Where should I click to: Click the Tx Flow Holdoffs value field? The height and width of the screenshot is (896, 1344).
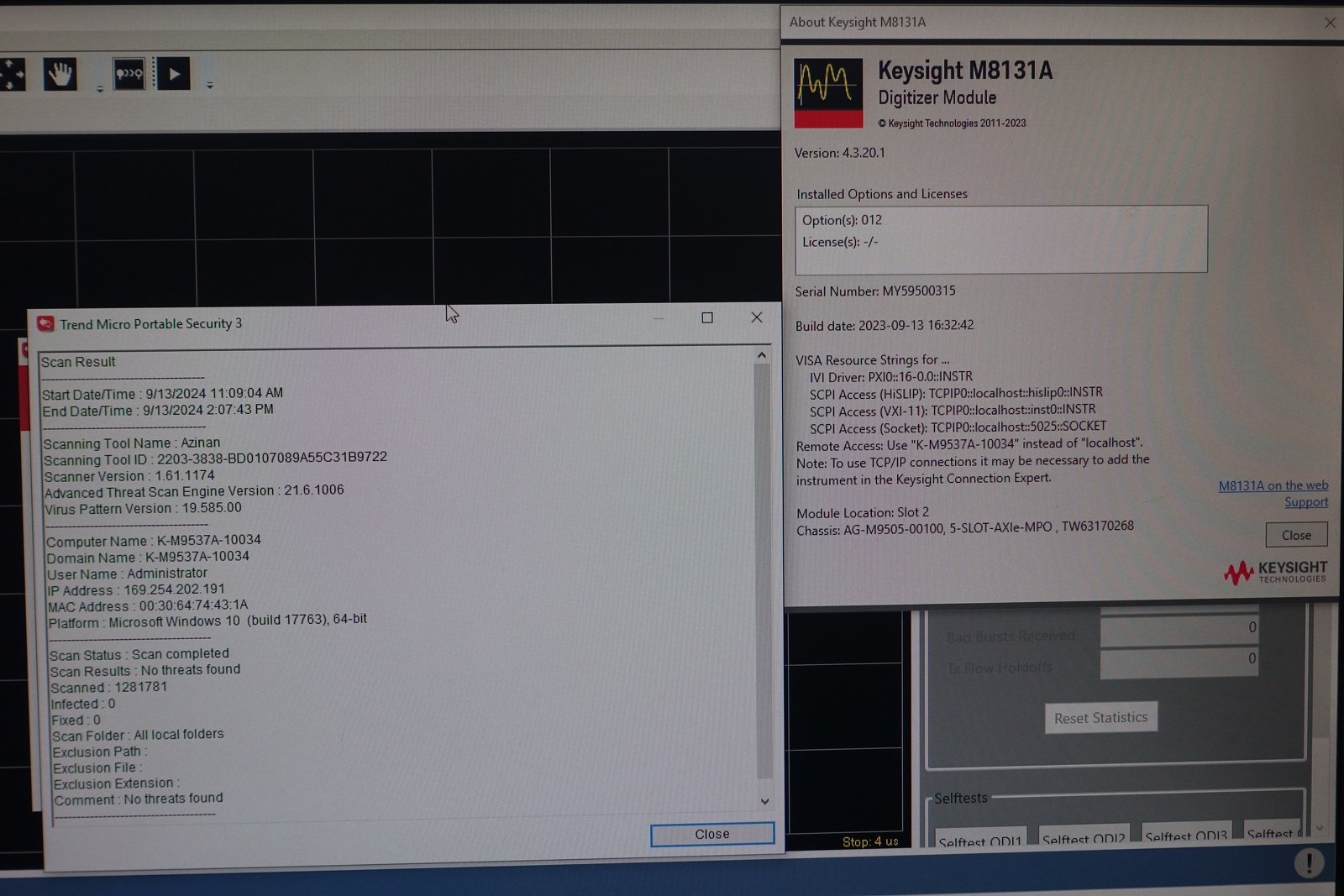1179,661
